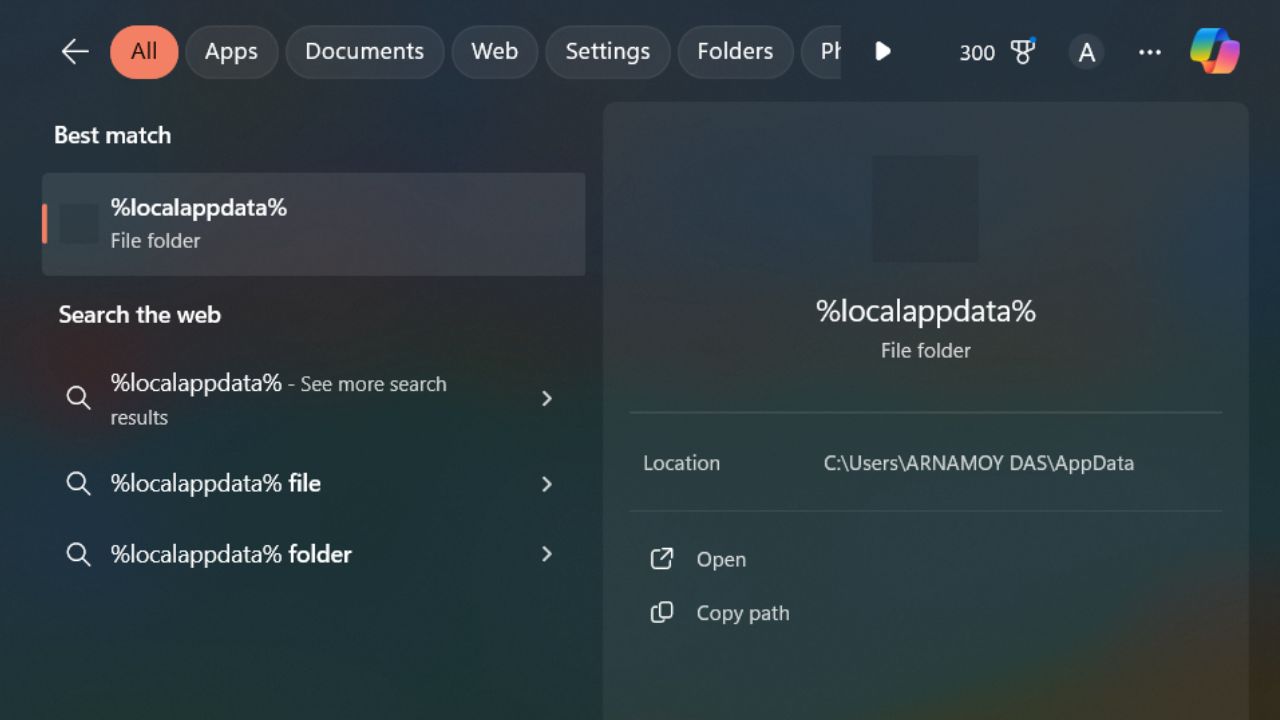Viewport: 1280px width, 720px height.
Task: Click the Microsoft Rewards 300 points counter
Action: coord(976,53)
